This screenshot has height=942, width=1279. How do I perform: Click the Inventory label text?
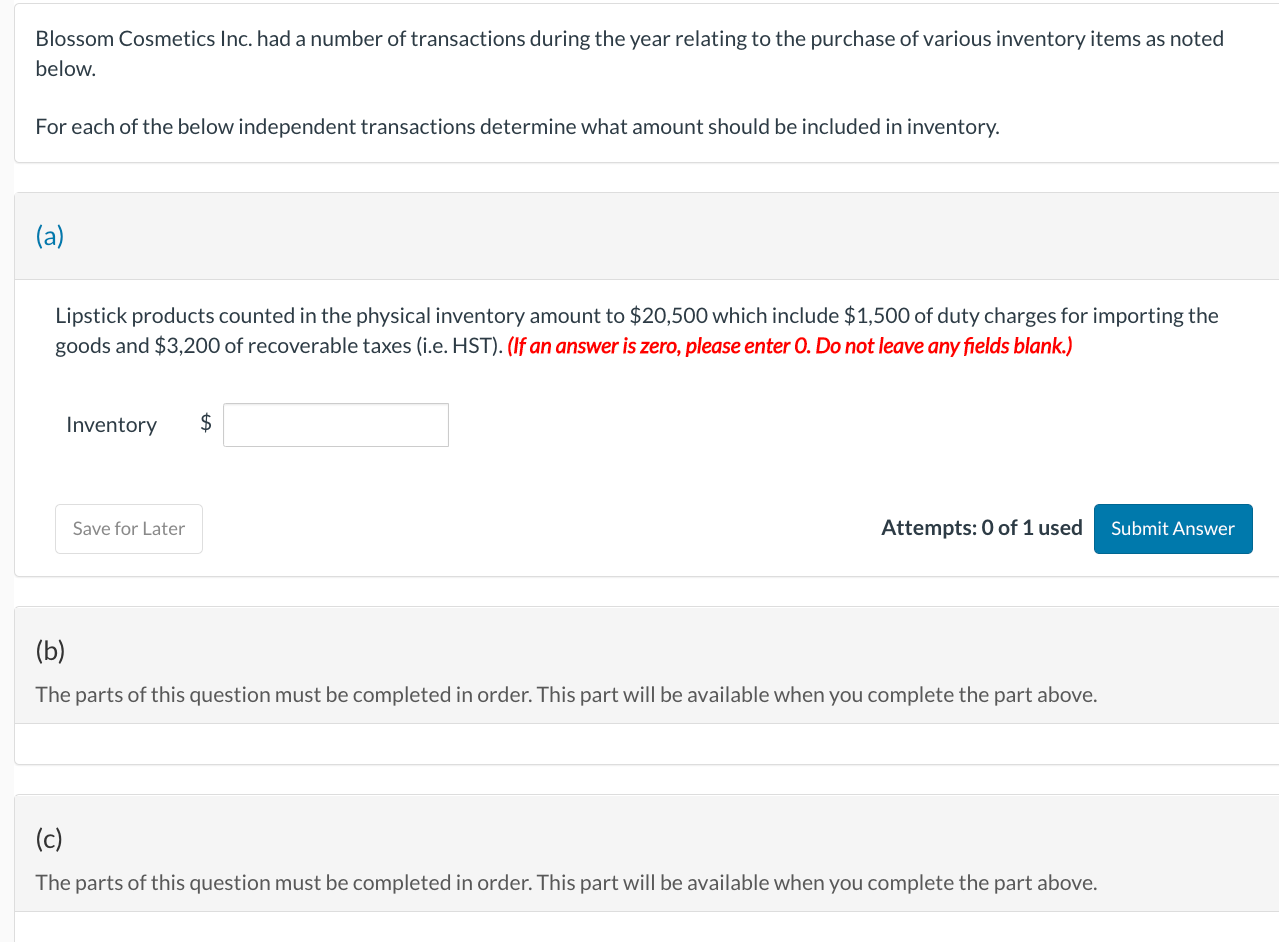click(x=110, y=424)
